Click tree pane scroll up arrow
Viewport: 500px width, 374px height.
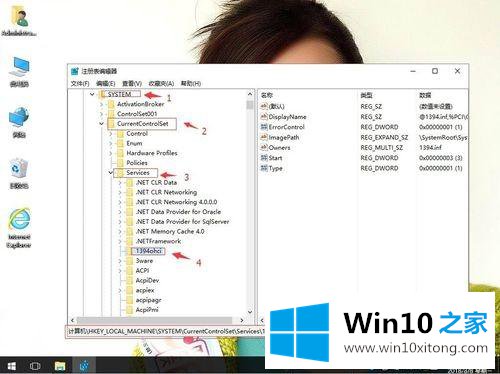coord(250,94)
